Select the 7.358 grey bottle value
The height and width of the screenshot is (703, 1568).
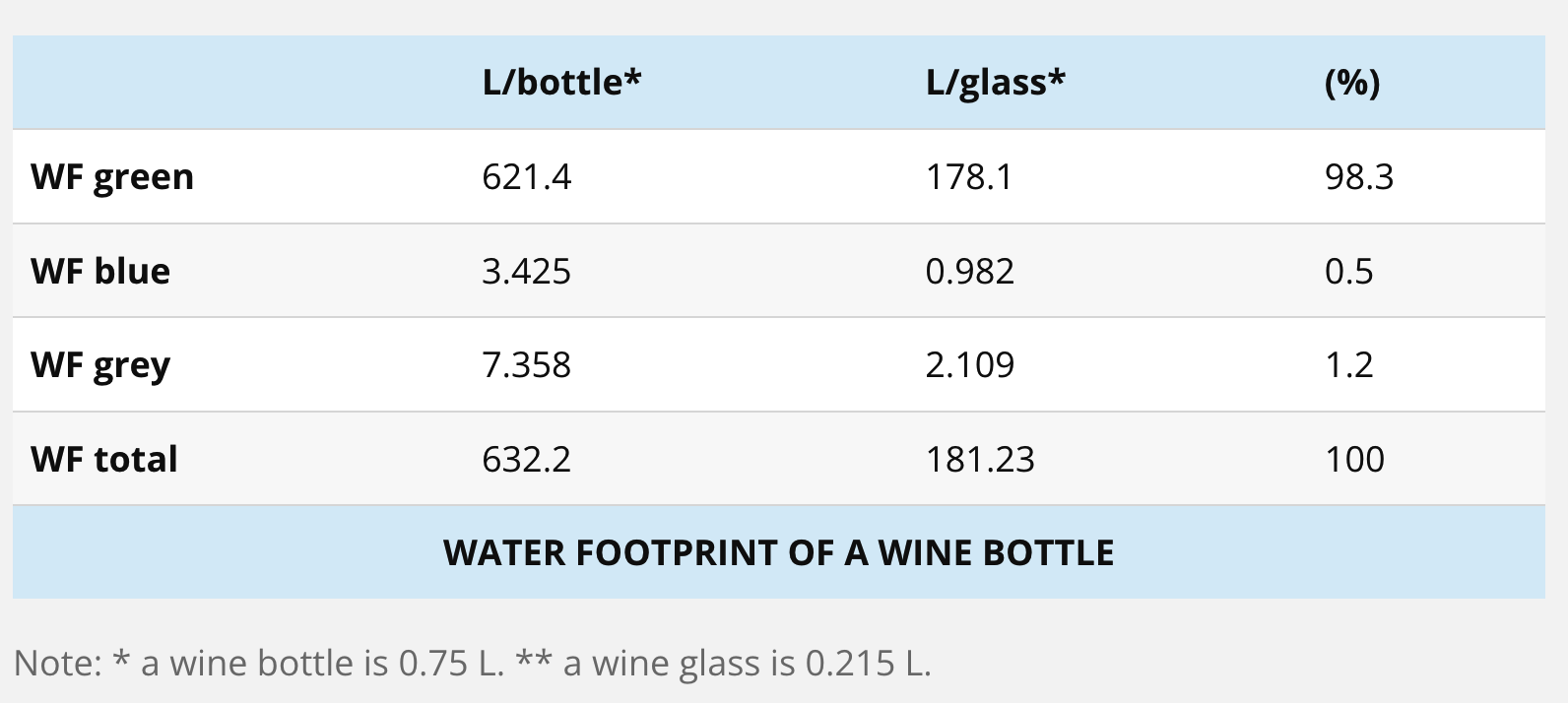click(x=526, y=365)
